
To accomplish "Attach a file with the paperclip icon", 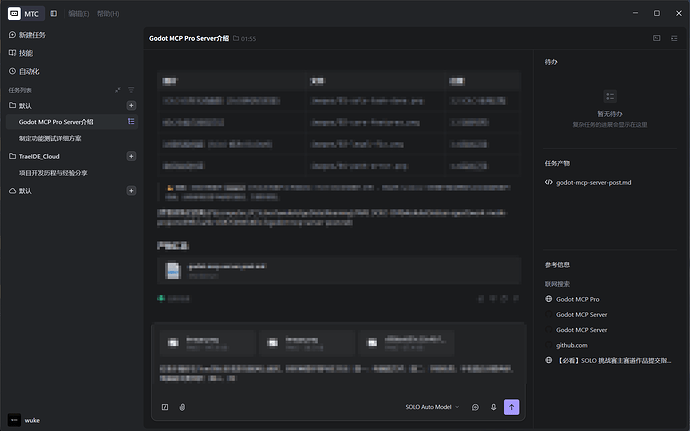I will (182, 407).
